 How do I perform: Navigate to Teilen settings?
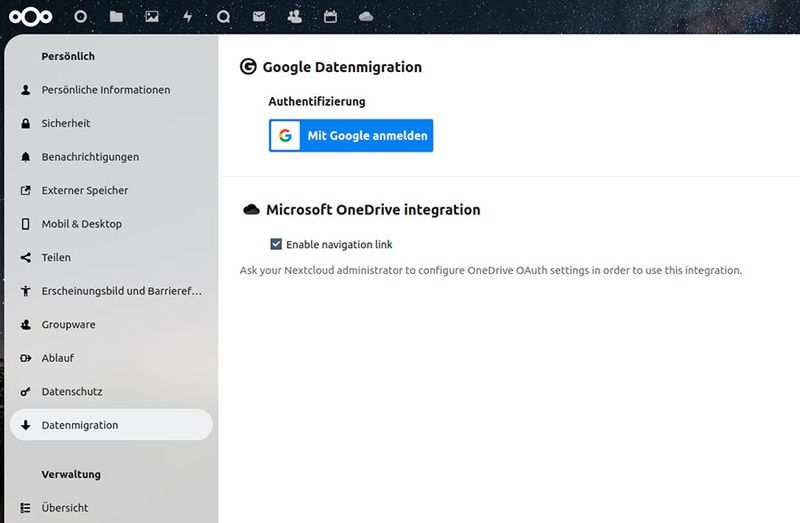click(x=111, y=258)
